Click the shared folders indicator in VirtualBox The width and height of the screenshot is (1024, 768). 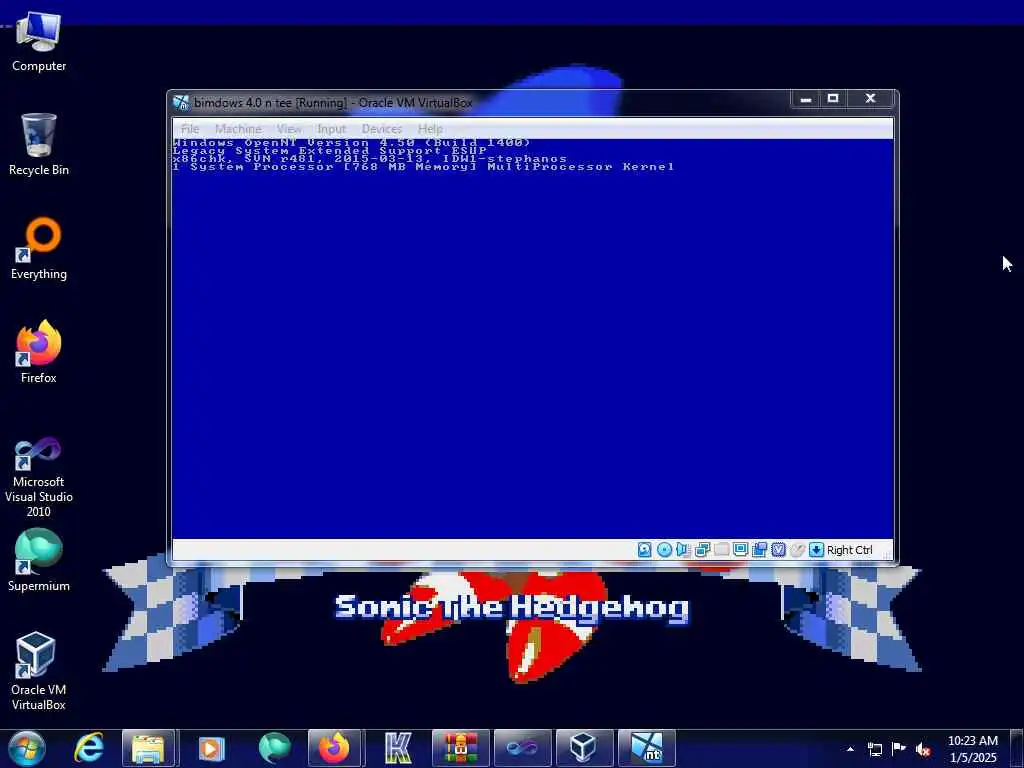(759, 550)
